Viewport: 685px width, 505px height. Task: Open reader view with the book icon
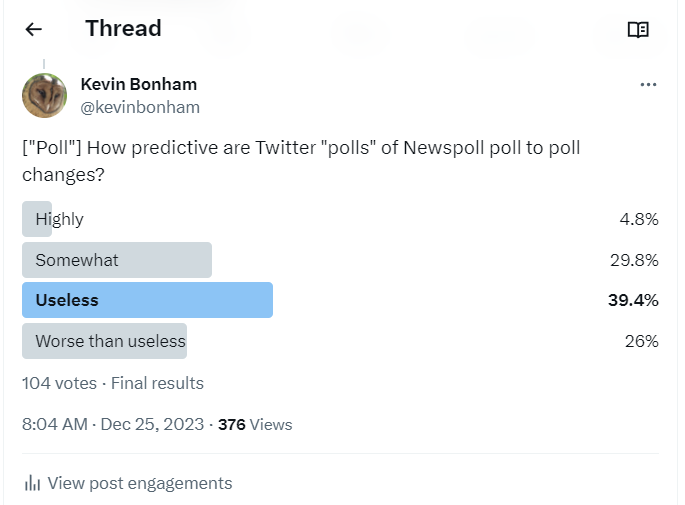coord(638,30)
